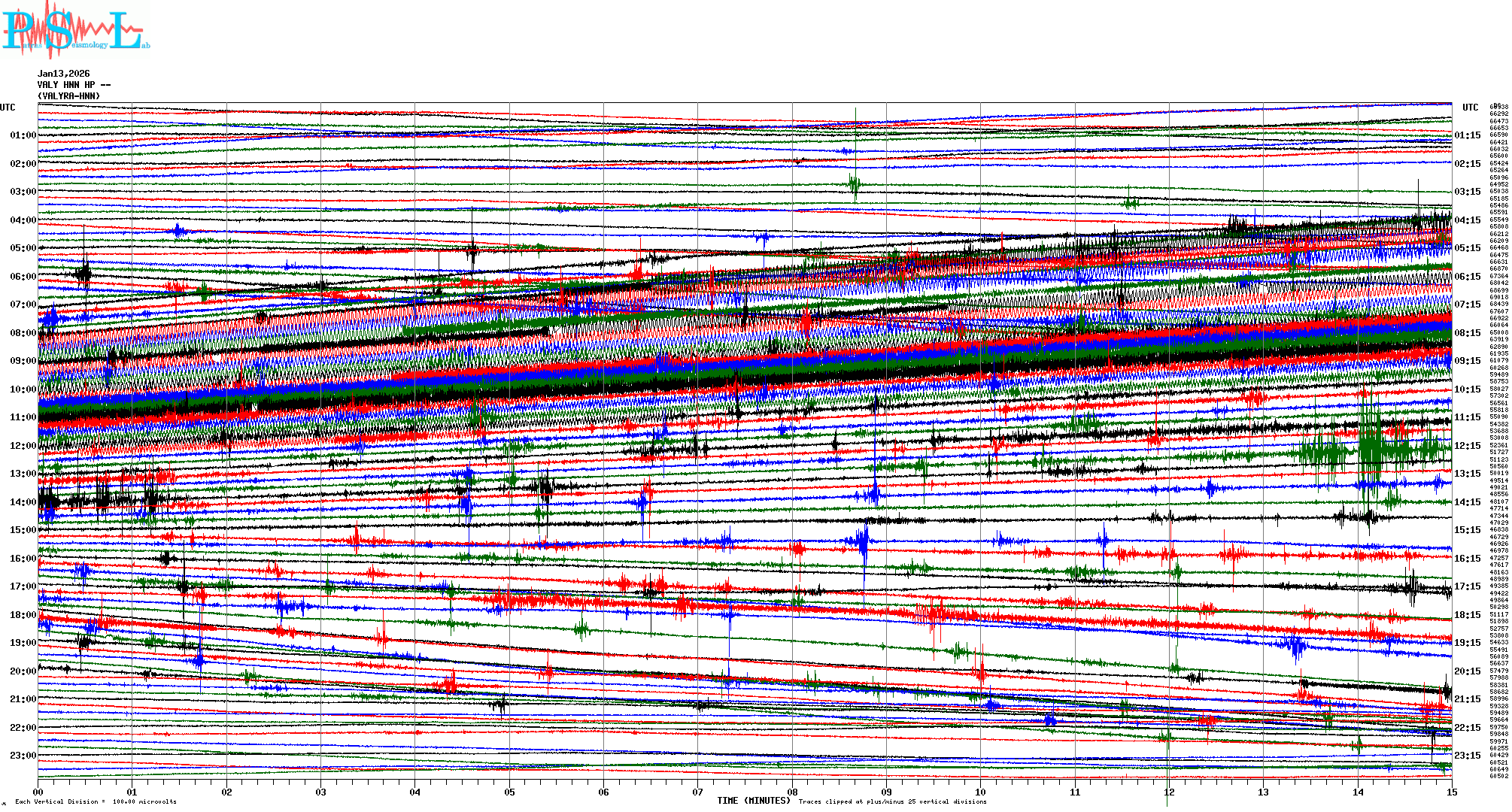
Task: Select the 22:15 time label on right
Action: pyautogui.click(x=1467, y=728)
